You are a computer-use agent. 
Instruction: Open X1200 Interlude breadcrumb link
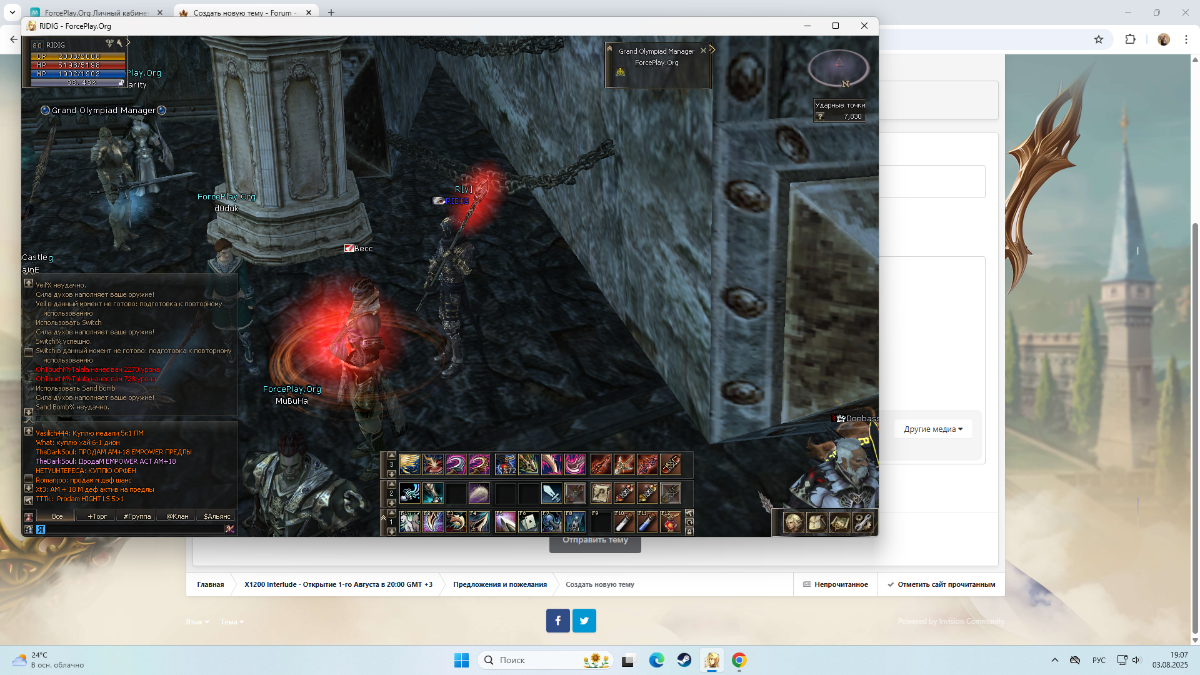338,584
